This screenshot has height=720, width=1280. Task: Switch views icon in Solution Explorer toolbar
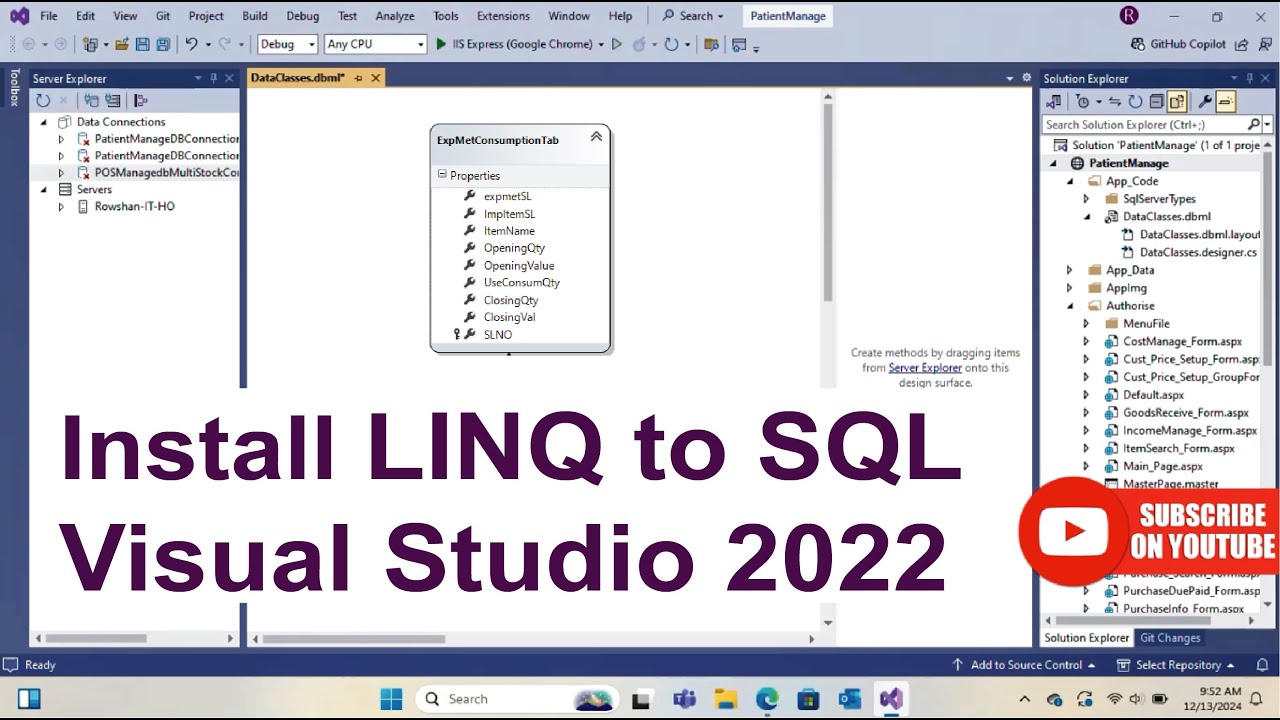[1053, 101]
